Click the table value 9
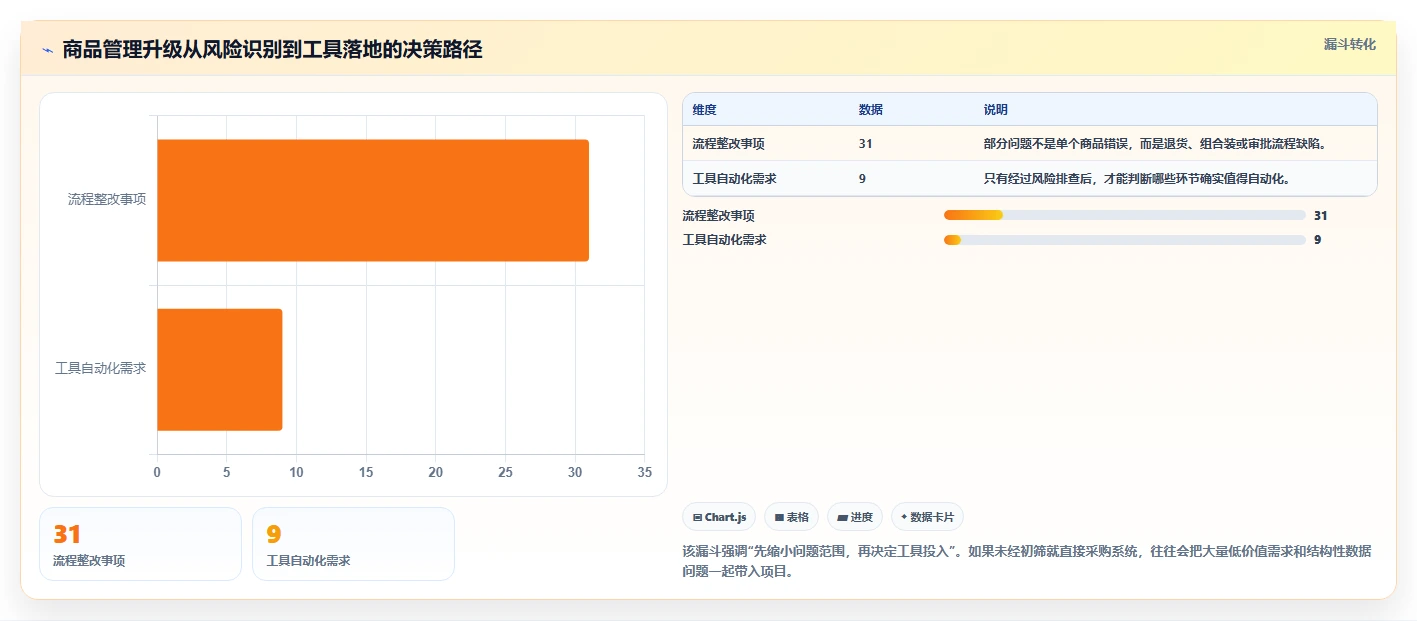1417x621 pixels. point(862,179)
